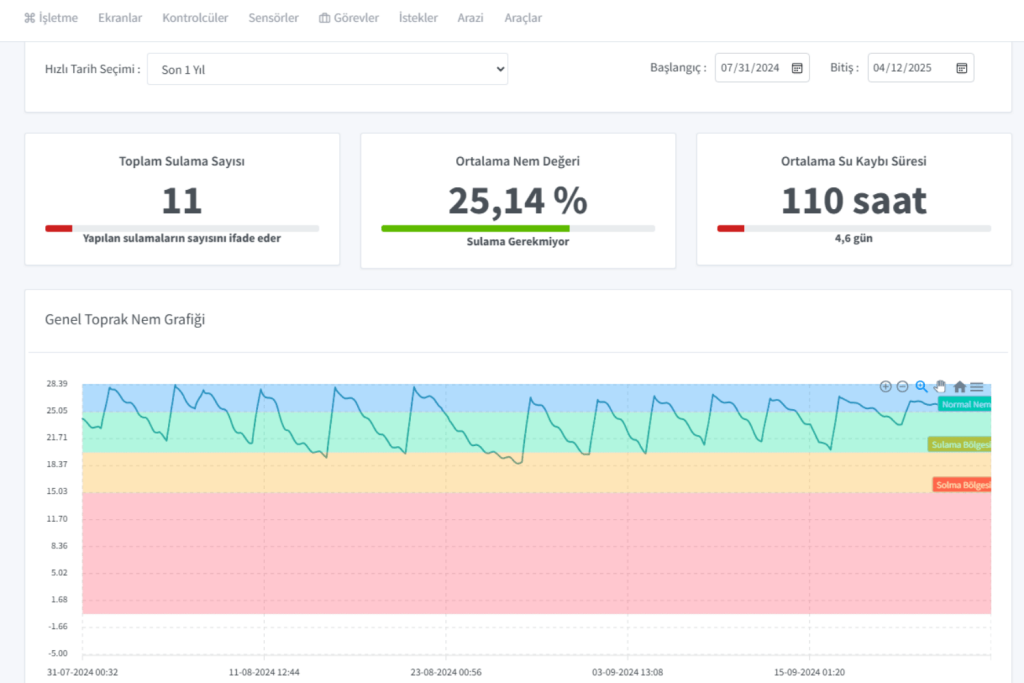This screenshot has height=683, width=1024.
Task: Expand the Hızlı Tarih Seçimi dropdown
Action: pos(327,69)
